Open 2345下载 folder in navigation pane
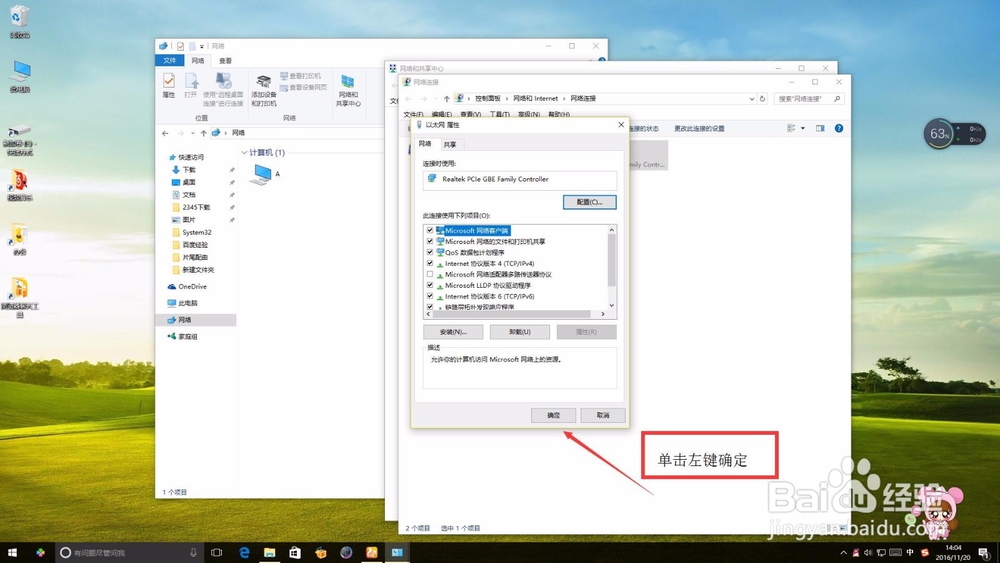Image resolution: width=1000 pixels, height=563 pixels. tap(191, 207)
